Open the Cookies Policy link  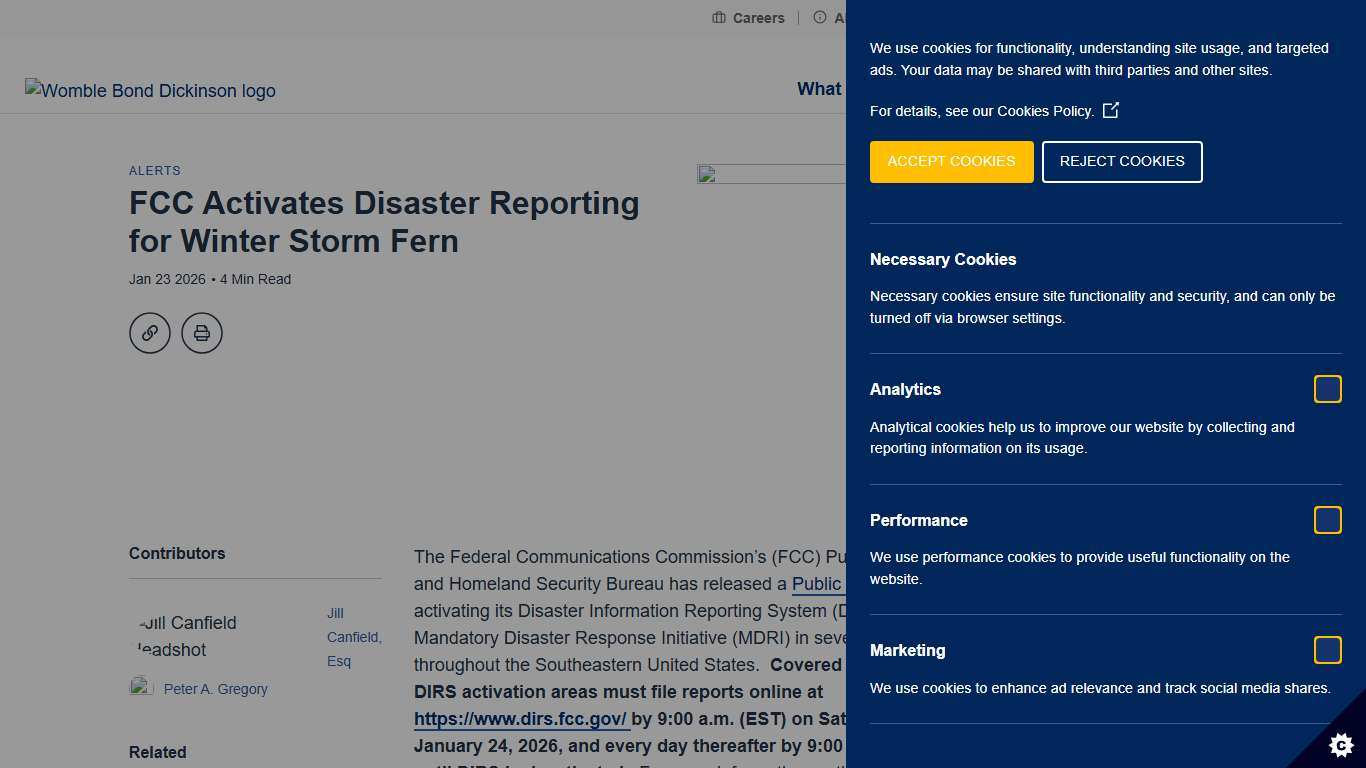pos(1046,111)
